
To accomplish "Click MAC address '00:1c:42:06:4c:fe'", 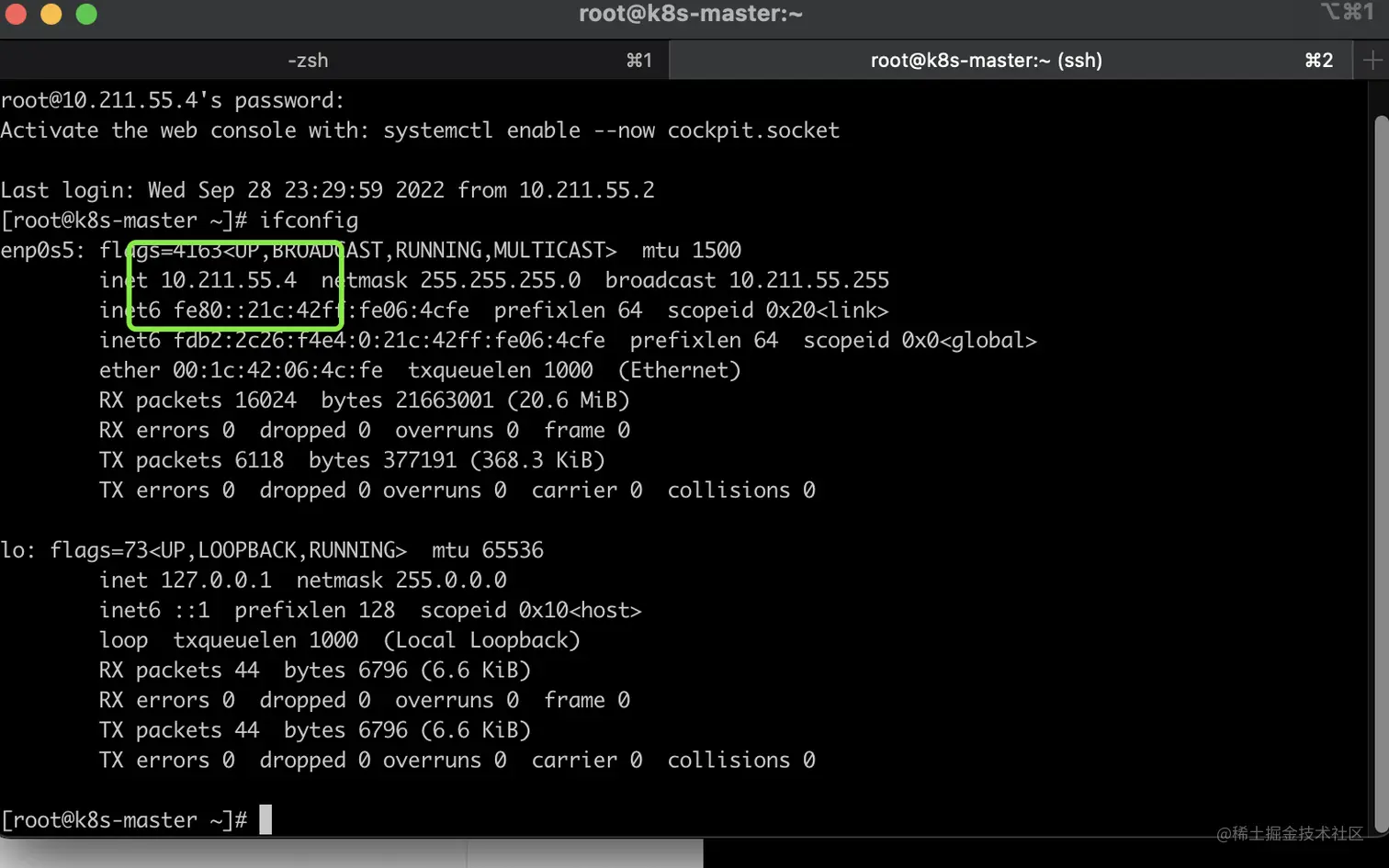I will [278, 370].
